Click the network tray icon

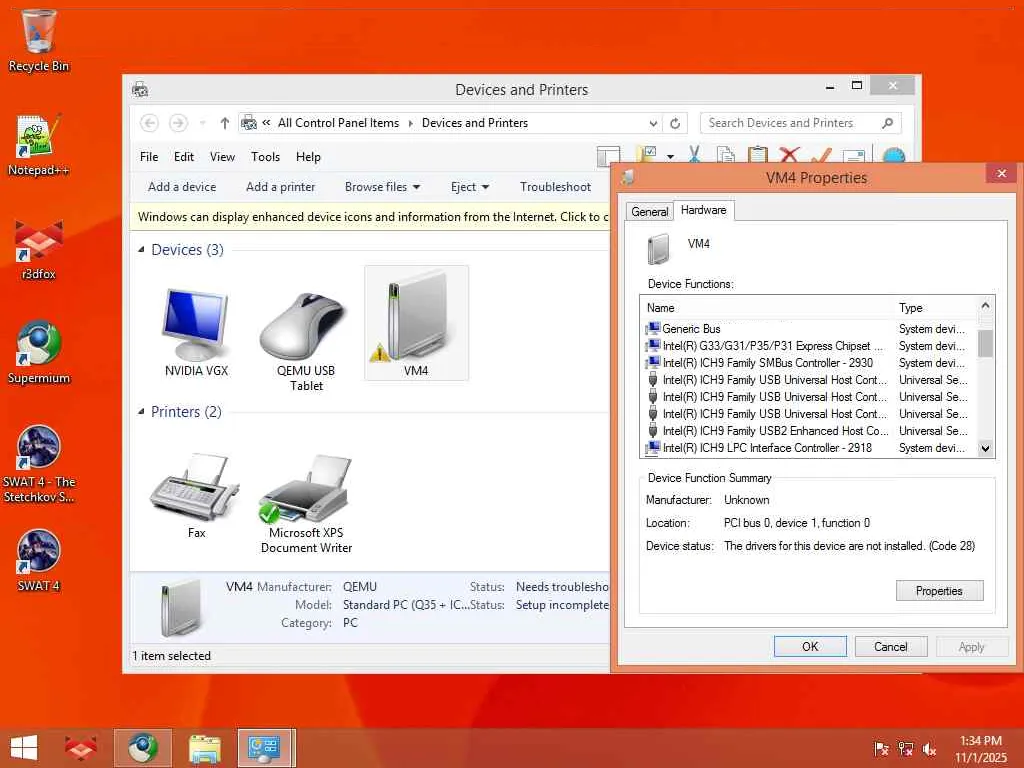coord(905,748)
